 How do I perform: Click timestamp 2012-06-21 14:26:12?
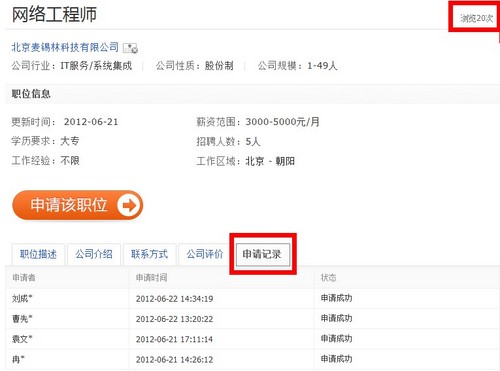tap(174, 360)
